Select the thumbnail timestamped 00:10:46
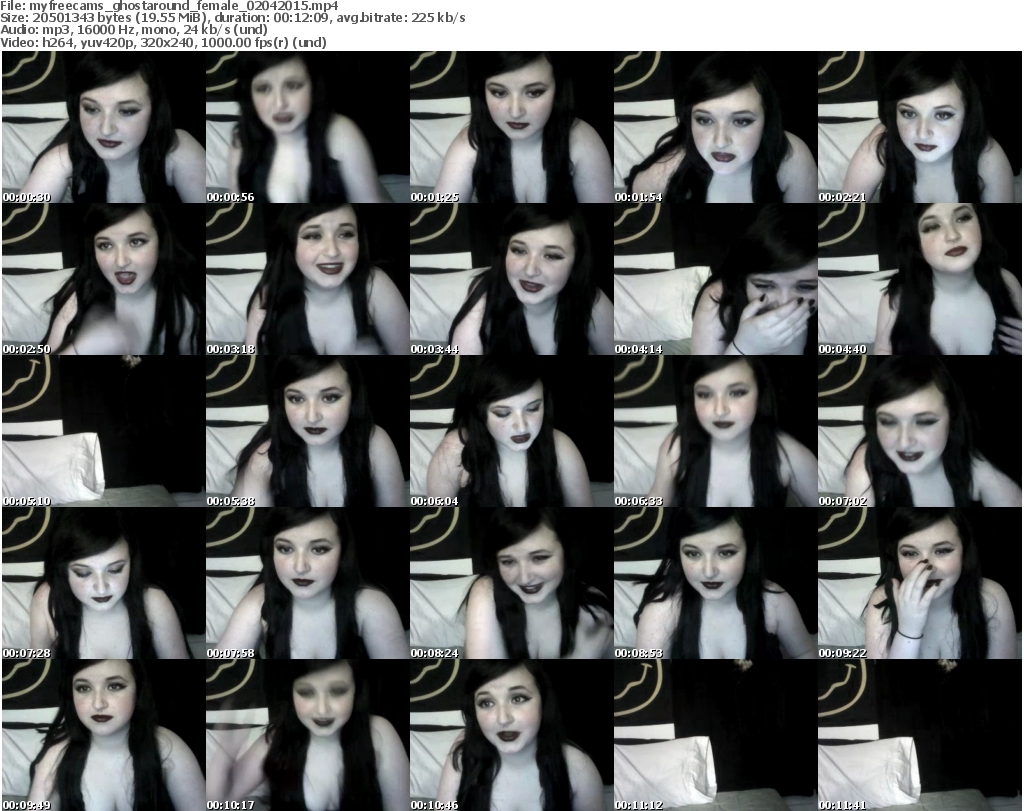Screen dimensions: 1024x811 pyautogui.click(x=511, y=735)
